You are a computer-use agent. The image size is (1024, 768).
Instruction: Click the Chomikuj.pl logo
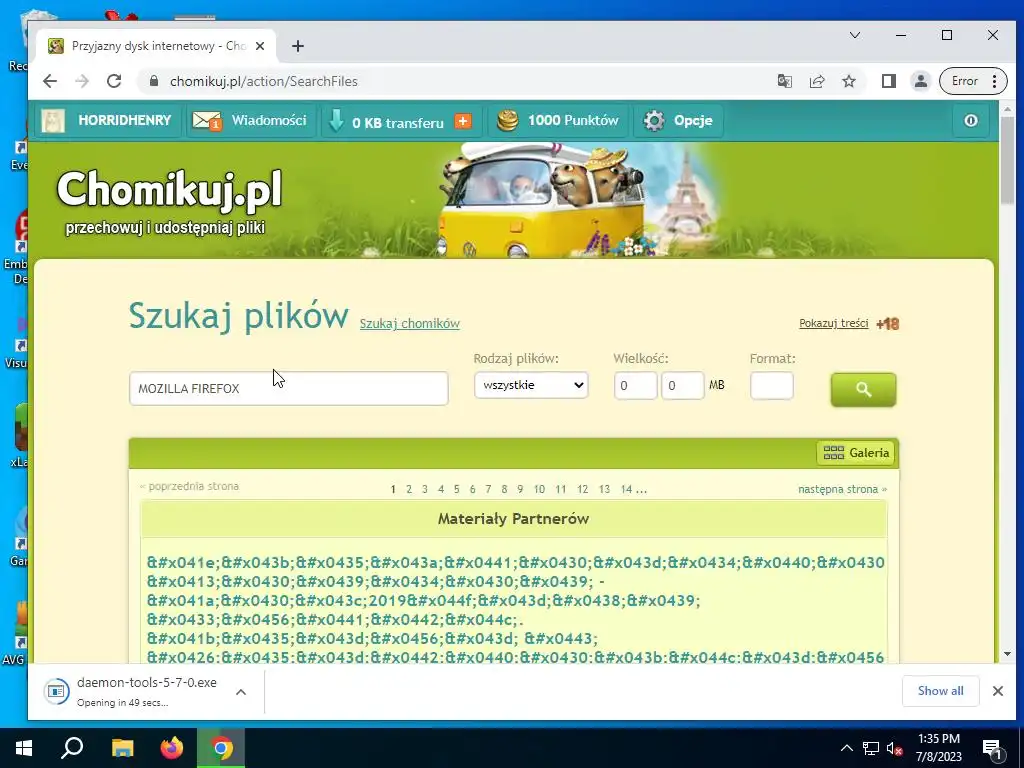coord(169,190)
